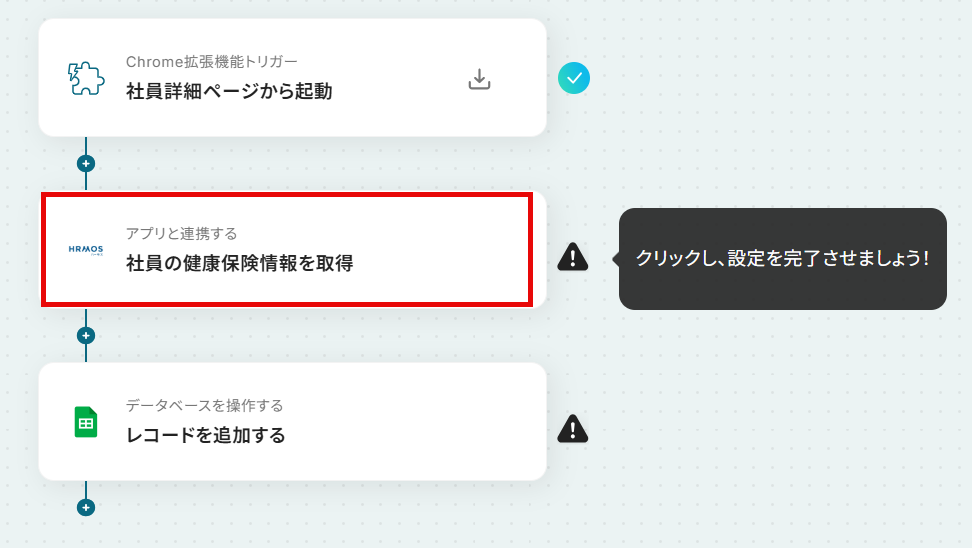Viewport: 972px width, 548px height.
Task: Click the download icon on the trigger card
Action: click(x=479, y=79)
